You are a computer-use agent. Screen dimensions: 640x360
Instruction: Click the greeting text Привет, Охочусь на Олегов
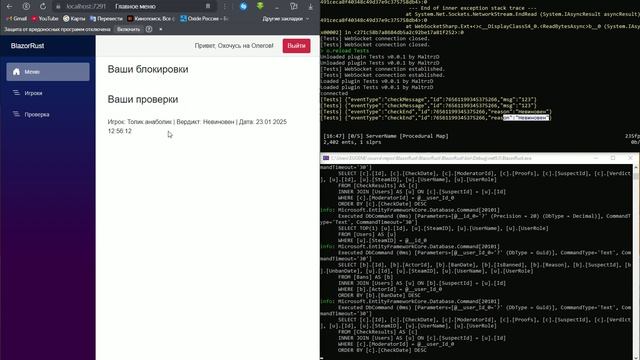click(234, 46)
